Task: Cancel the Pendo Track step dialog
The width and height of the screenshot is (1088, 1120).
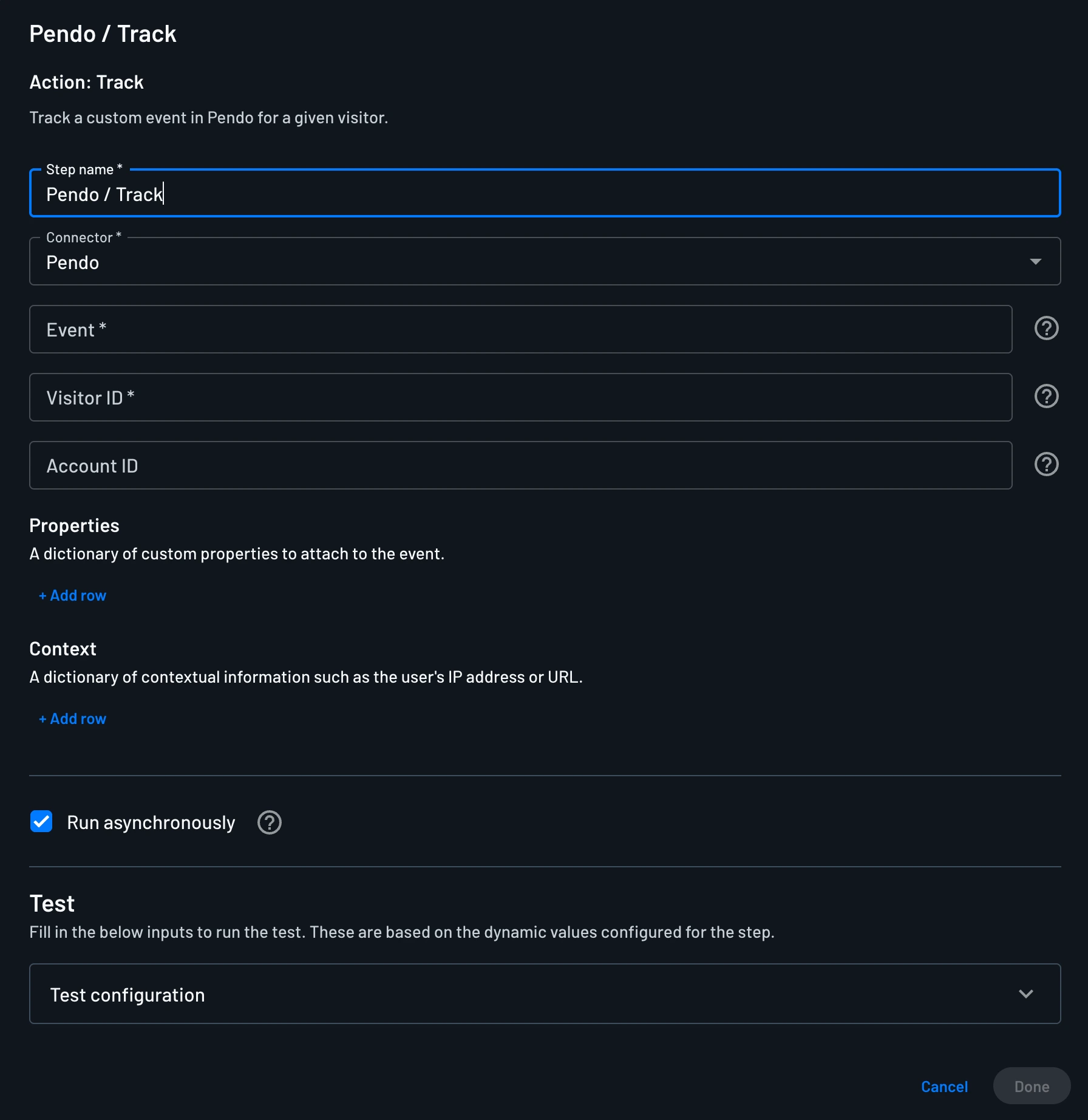Action: point(944,1087)
